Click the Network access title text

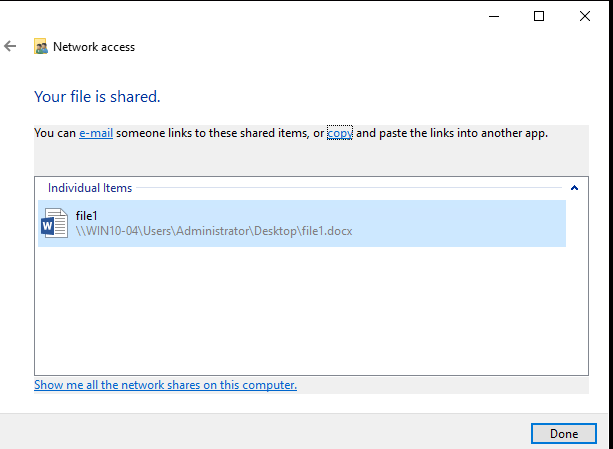pyautogui.click(x=94, y=47)
